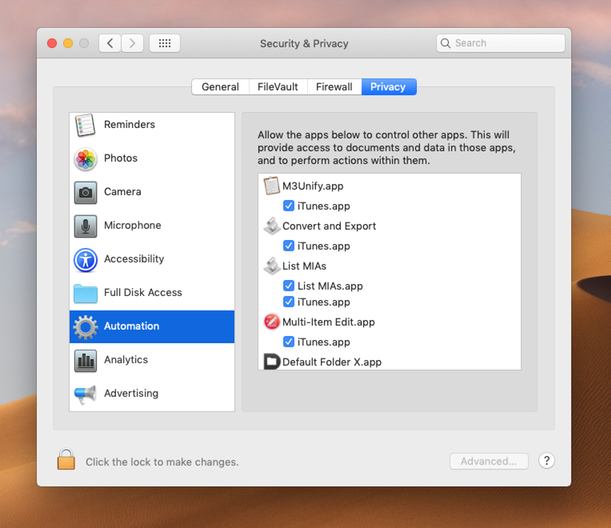Image resolution: width=611 pixels, height=528 pixels.
Task: Click the red Multi-Item Edit.app icon
Action: 272,322
